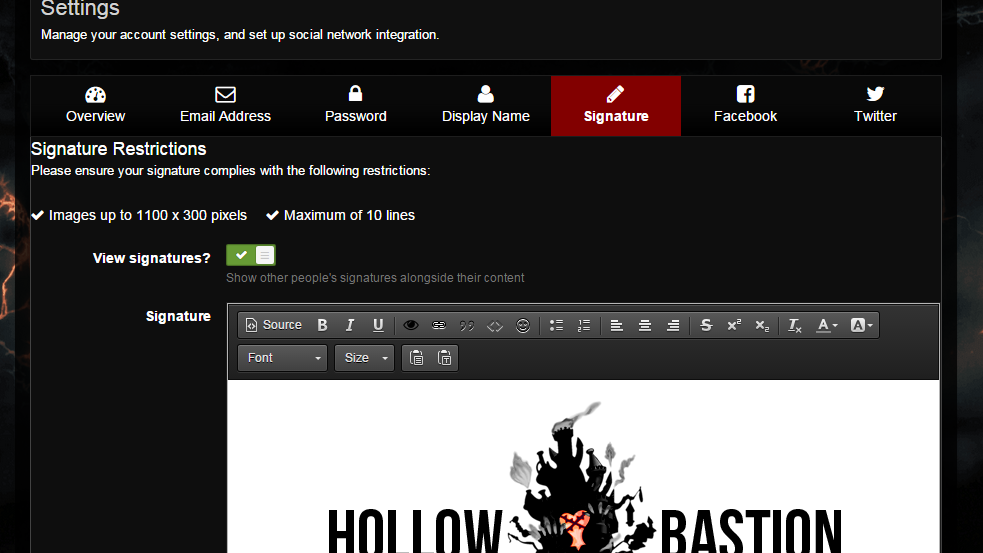This screenshot has width=983, height=553.
Task: Align text to the left
Action: (617, 325)
